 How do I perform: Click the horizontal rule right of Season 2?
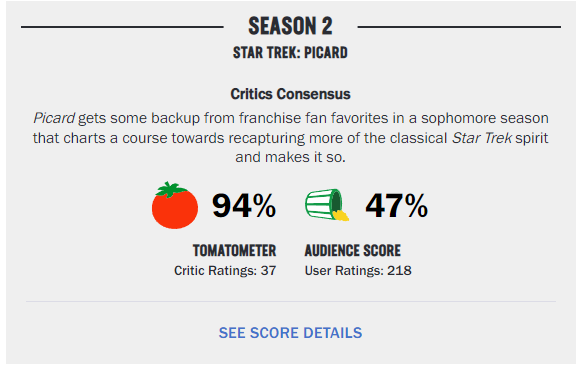point(459,27)
